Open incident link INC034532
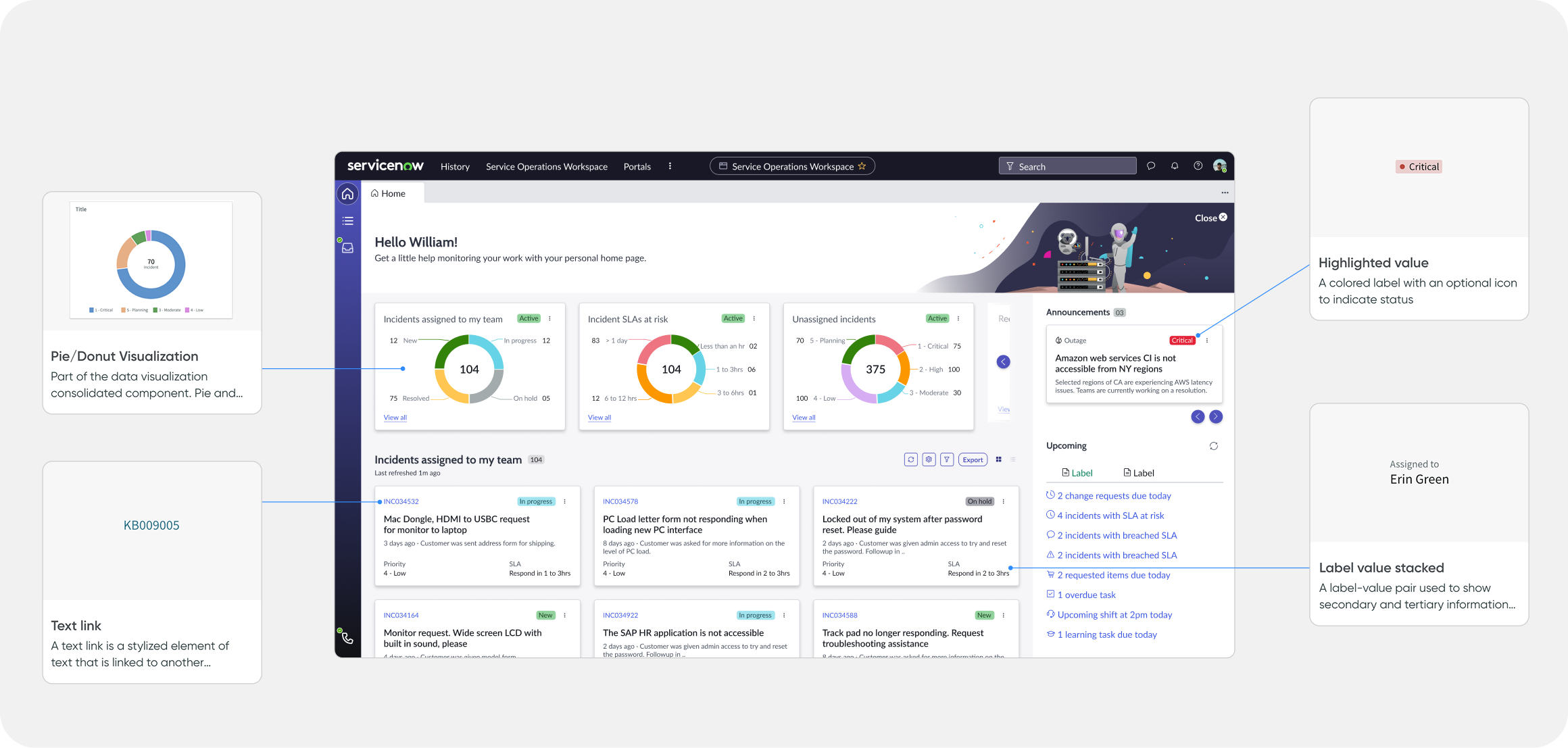 (401, 502)
